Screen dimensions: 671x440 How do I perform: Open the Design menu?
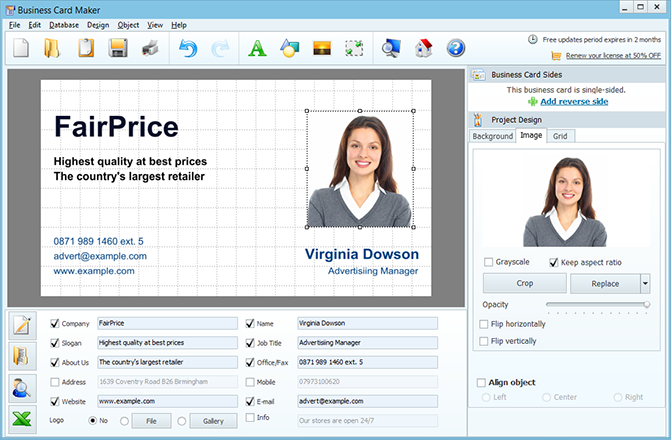(98, 25)
